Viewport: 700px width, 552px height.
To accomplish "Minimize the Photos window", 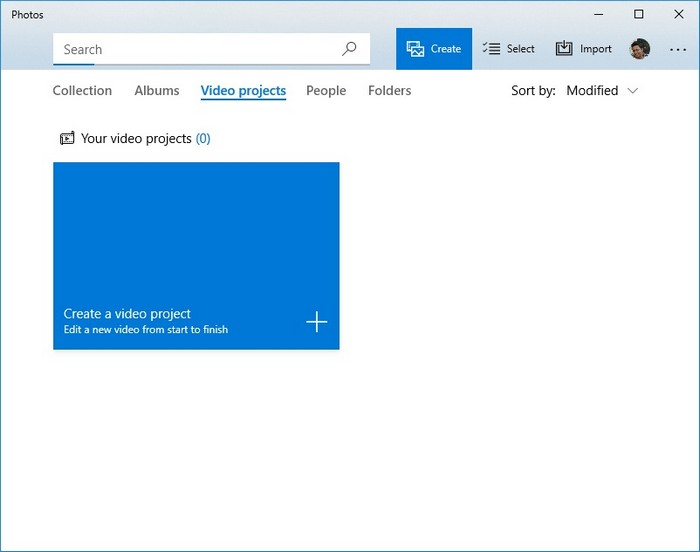I will (598, 14).
